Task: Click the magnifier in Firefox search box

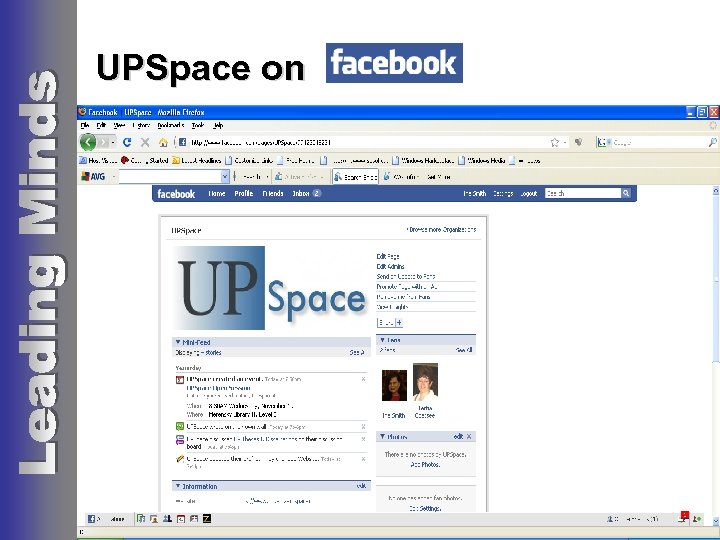Action: click(x=712, y=142)
